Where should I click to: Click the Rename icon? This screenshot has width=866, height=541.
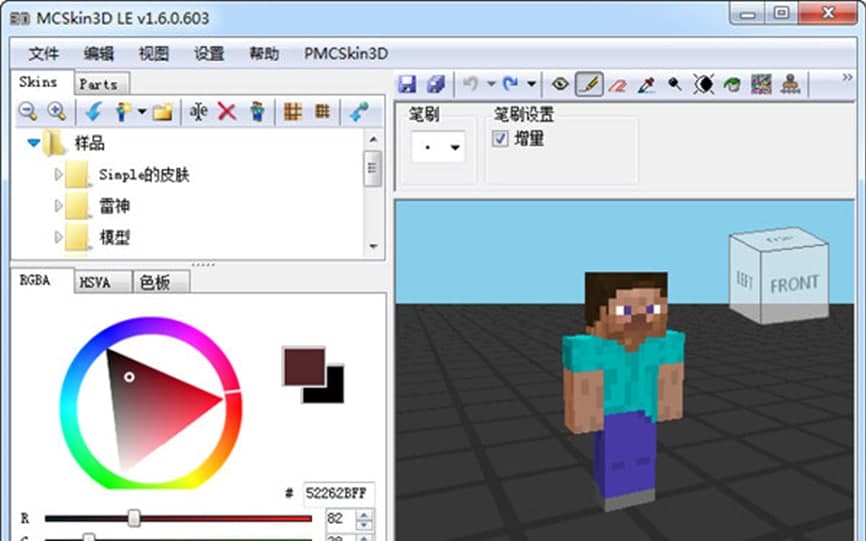(x=198, y=112)
